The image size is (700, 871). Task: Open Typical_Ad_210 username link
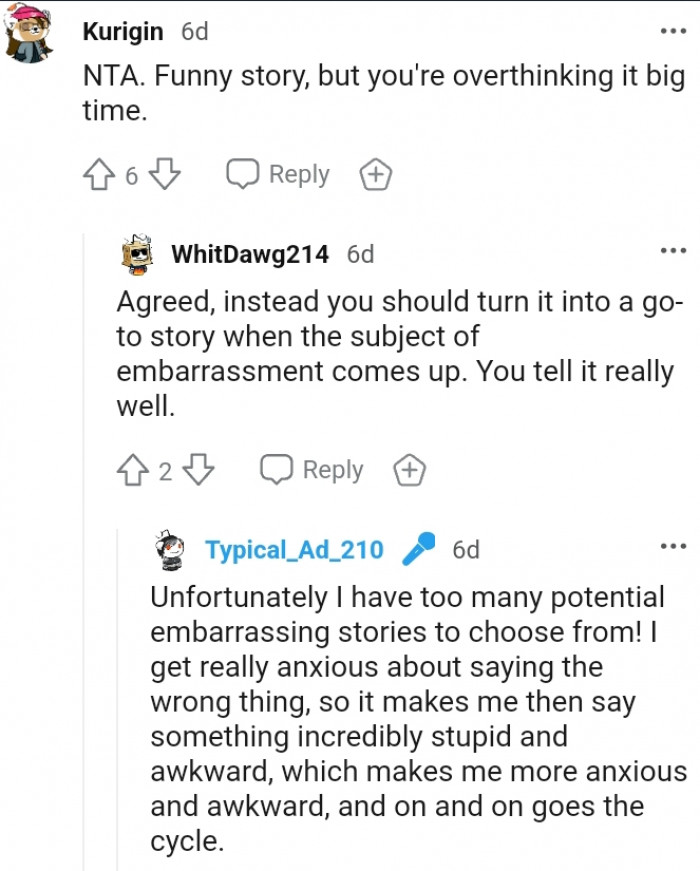point(294,550)
